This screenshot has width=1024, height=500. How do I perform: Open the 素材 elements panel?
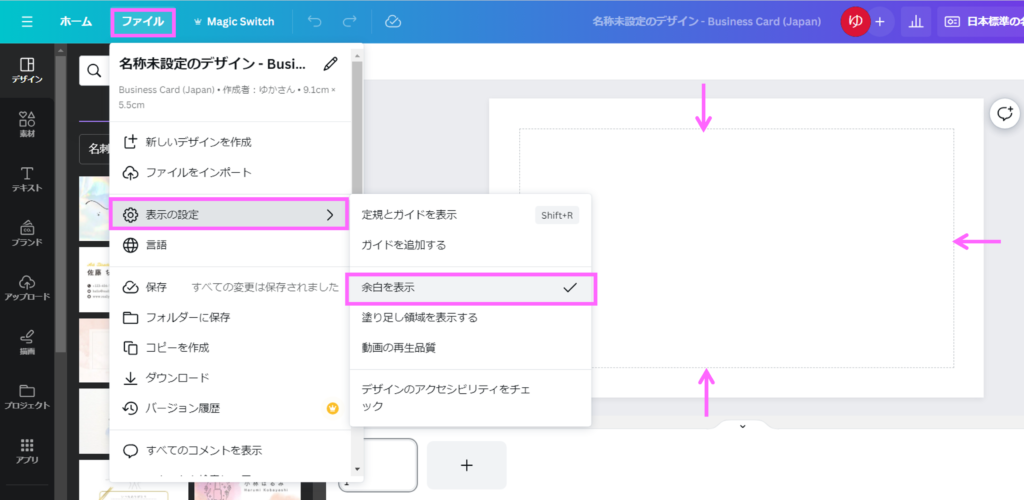tap(27, 124)
